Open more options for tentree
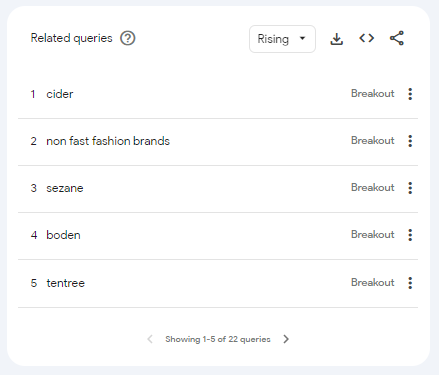The width and height of the screenshot is (439, 375). (x=410, y=283)
